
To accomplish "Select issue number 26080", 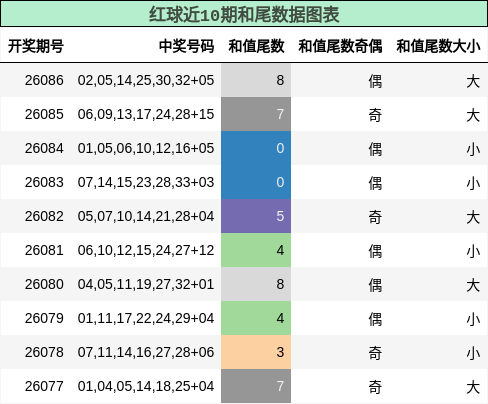I will point(44,284).
